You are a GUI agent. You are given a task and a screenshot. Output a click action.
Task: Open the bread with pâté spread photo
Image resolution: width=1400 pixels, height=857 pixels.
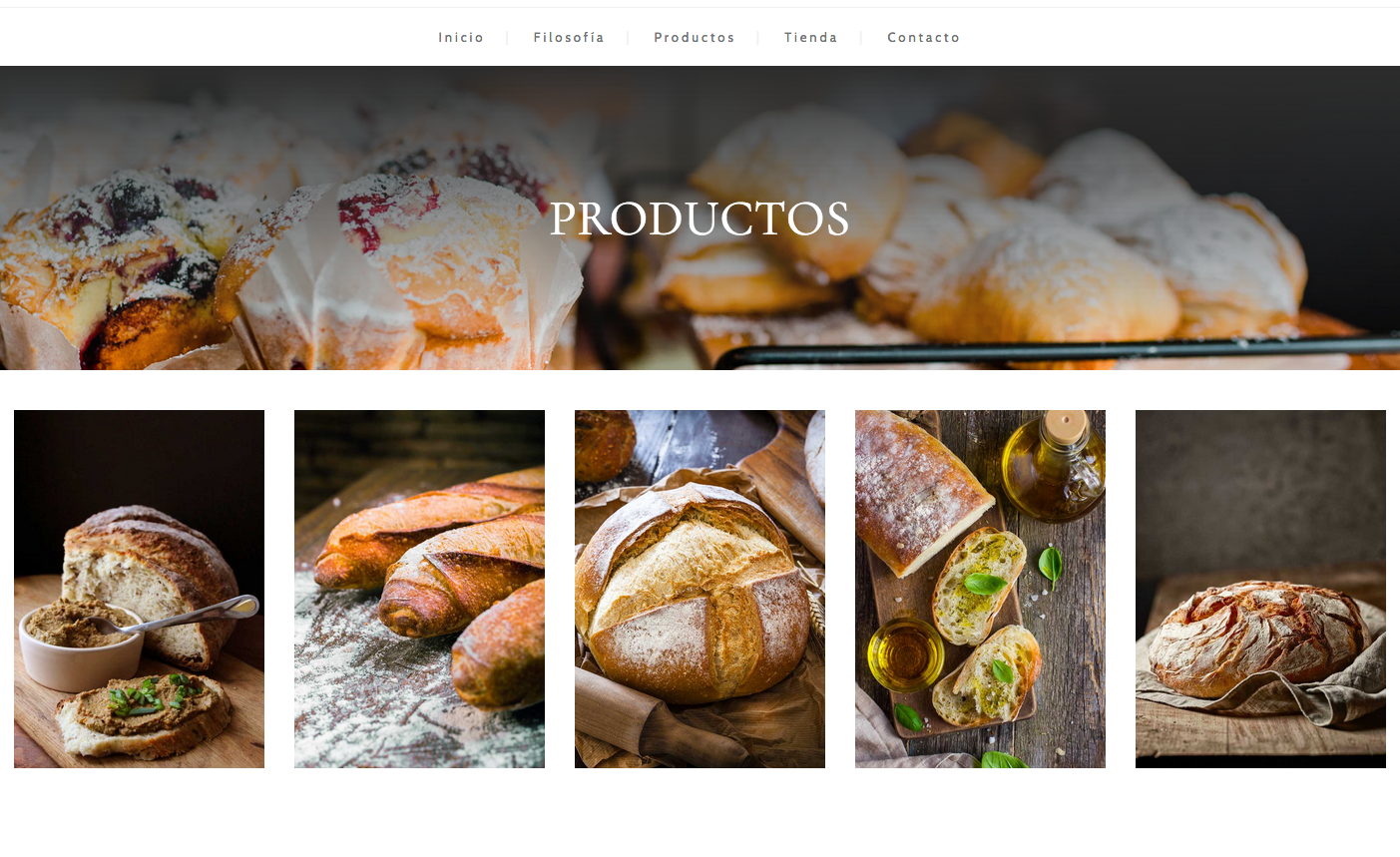[139, 589]
